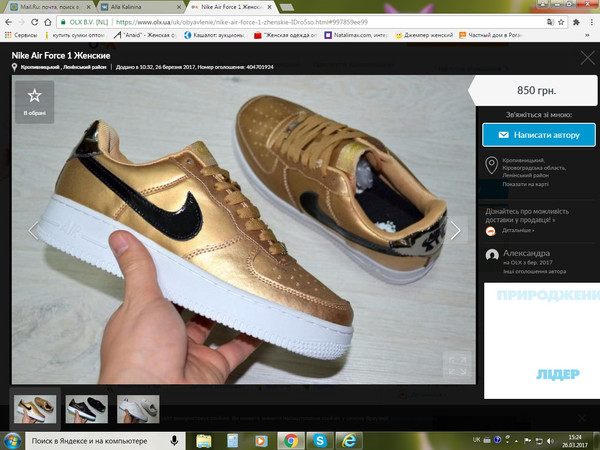
Task: Close the Alla Kalinina tab
Action: [x=179, y=7]
